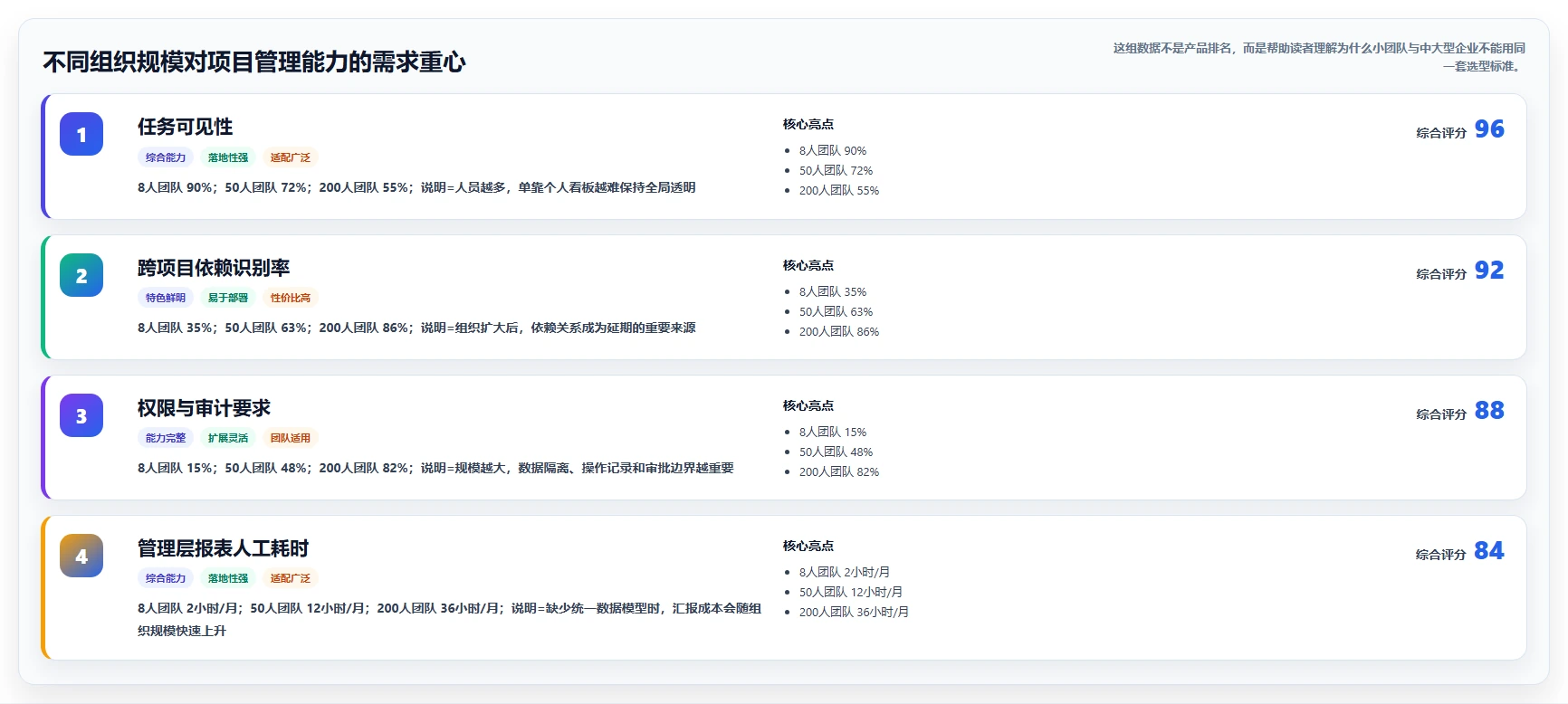Screen dimensions: 1568x704
Task: Click 综合评分 label beside score 96
Action: coord(1441,133)
